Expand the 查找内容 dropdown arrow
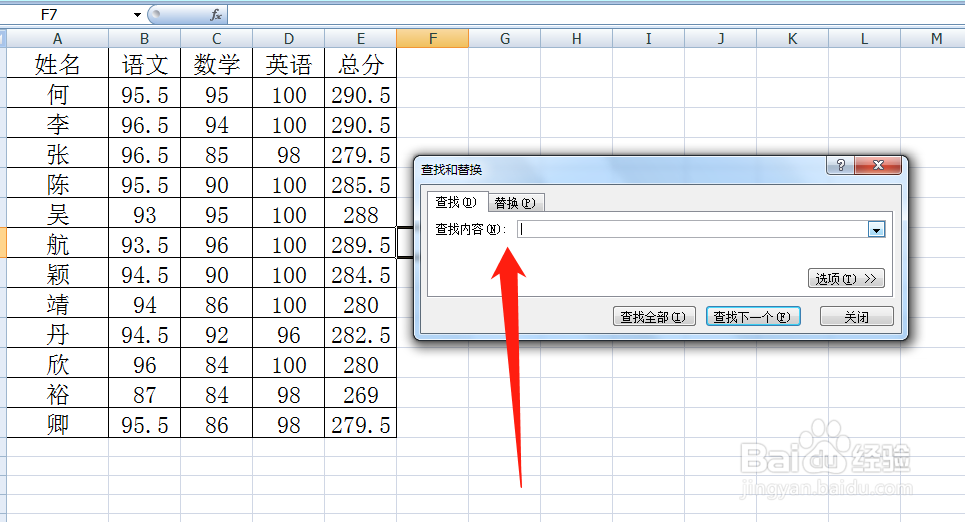Screen dimensions: 965x522 [x=876, y=230]
